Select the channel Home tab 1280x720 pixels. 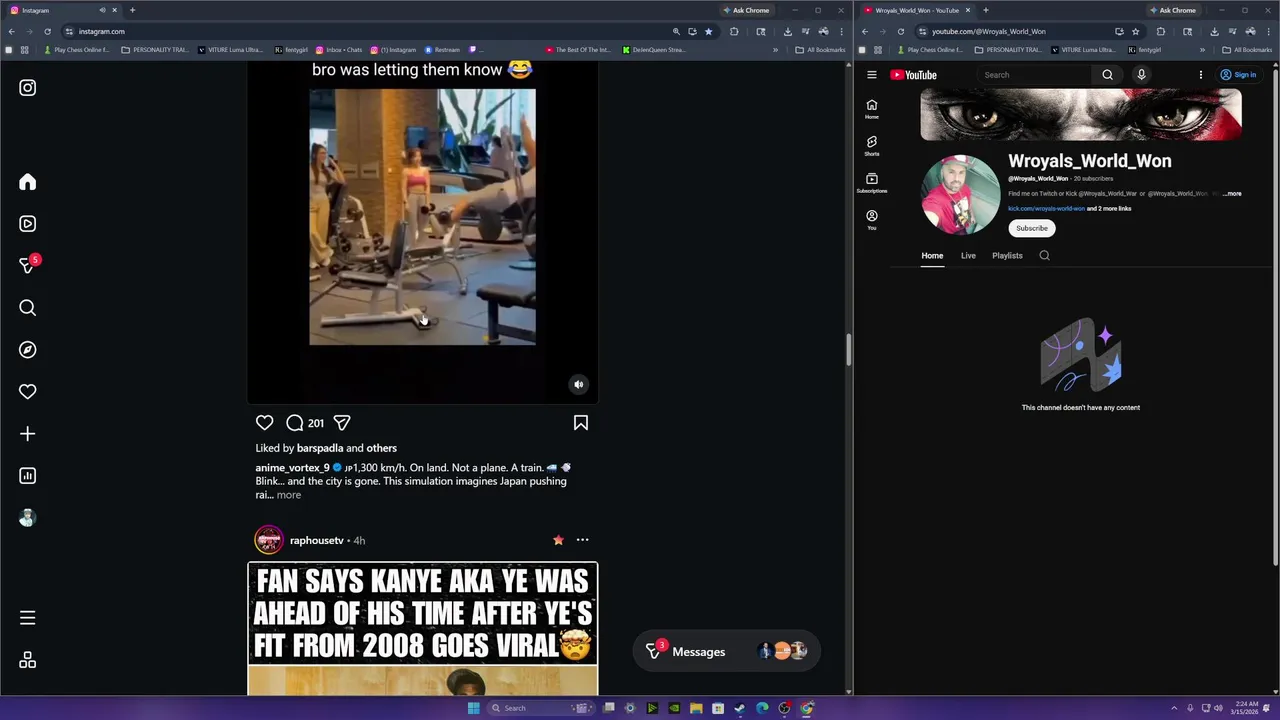pyautogui.click(x=932, y=256)
